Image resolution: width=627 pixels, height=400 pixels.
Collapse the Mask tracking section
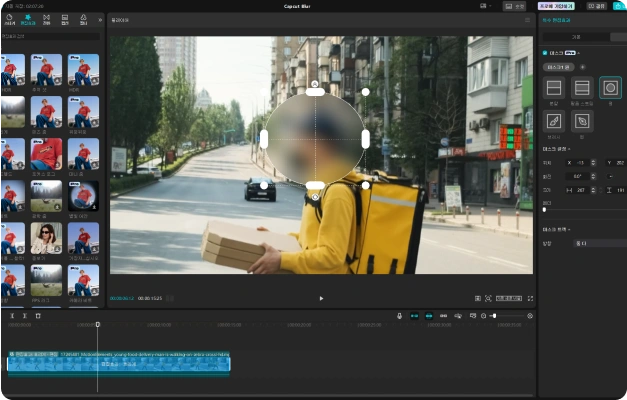569,229
